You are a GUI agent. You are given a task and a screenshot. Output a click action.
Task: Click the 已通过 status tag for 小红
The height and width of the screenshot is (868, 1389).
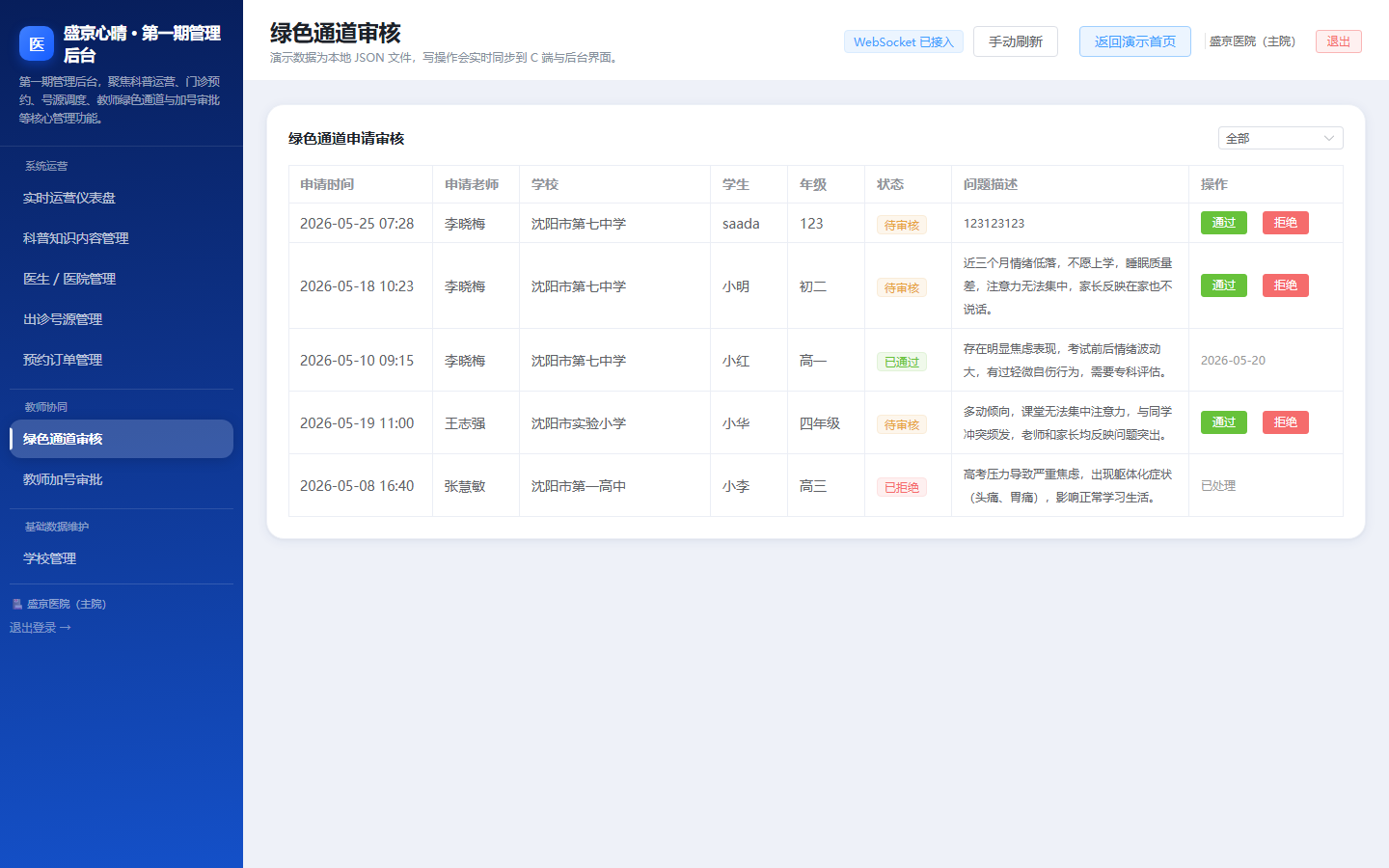pos(902,362)
